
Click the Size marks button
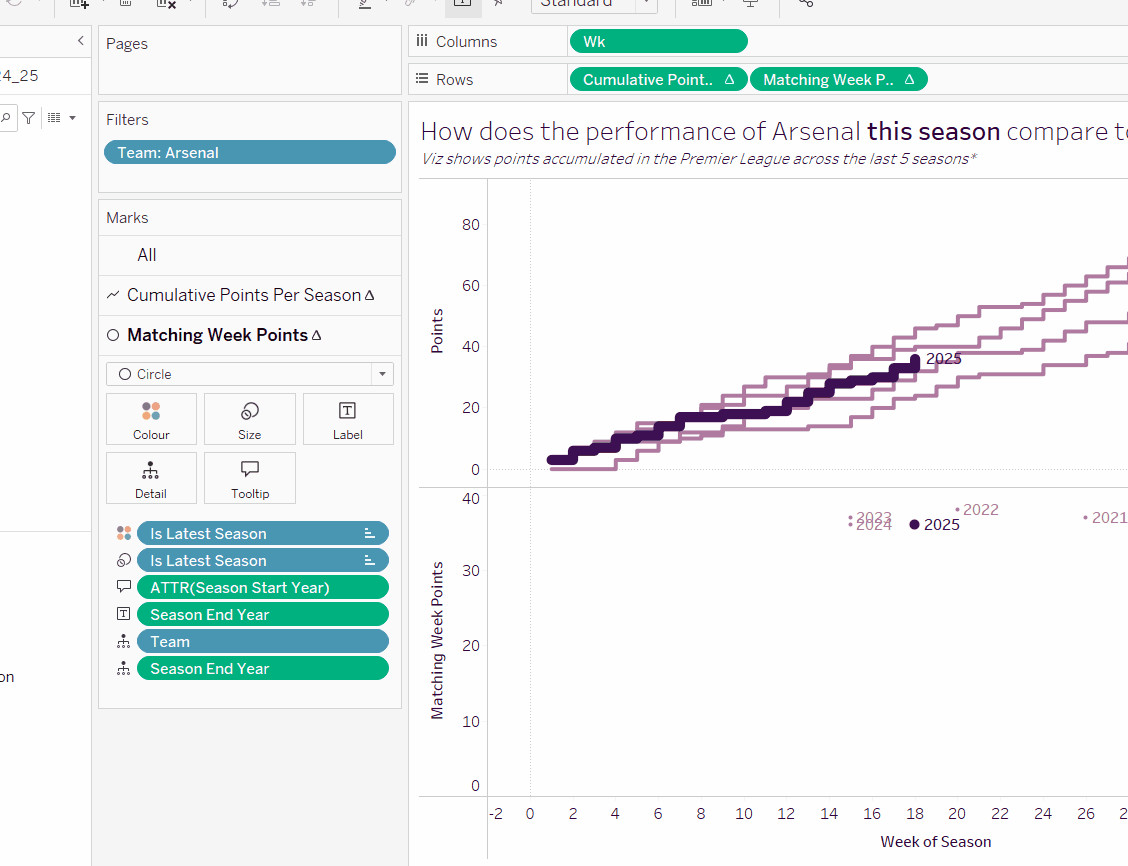[250, 419]
